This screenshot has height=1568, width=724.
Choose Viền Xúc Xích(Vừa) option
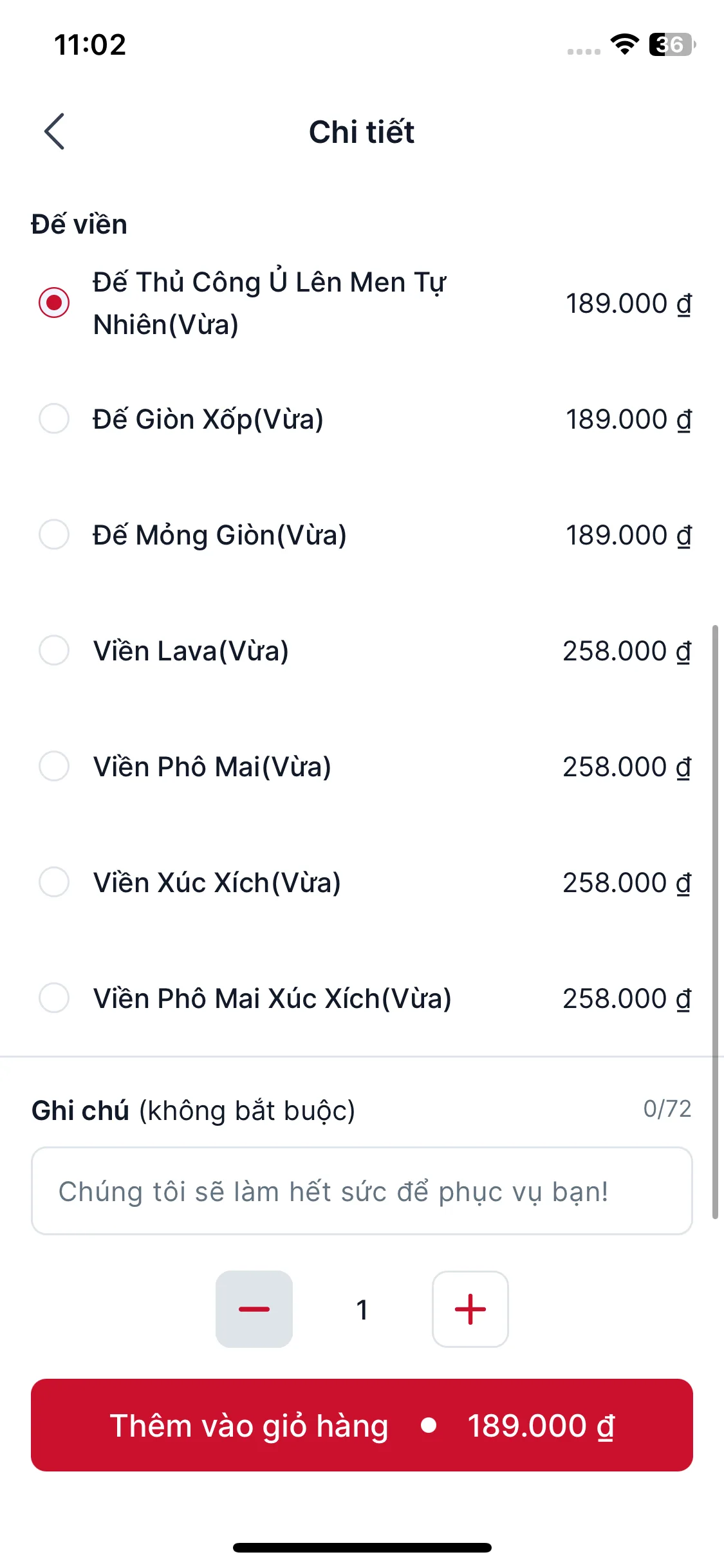54,882
